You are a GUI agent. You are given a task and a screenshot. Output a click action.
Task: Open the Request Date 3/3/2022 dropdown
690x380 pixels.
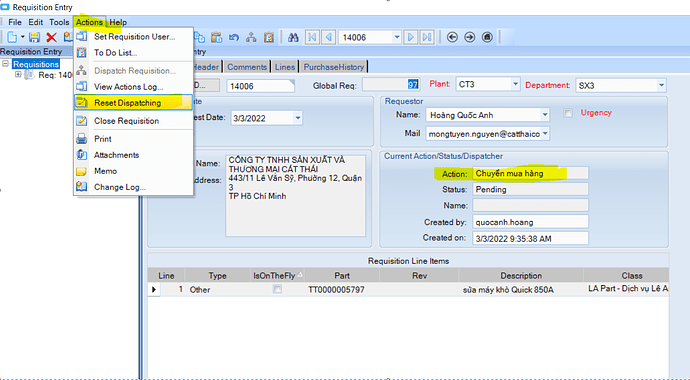(x=297, y=118)
